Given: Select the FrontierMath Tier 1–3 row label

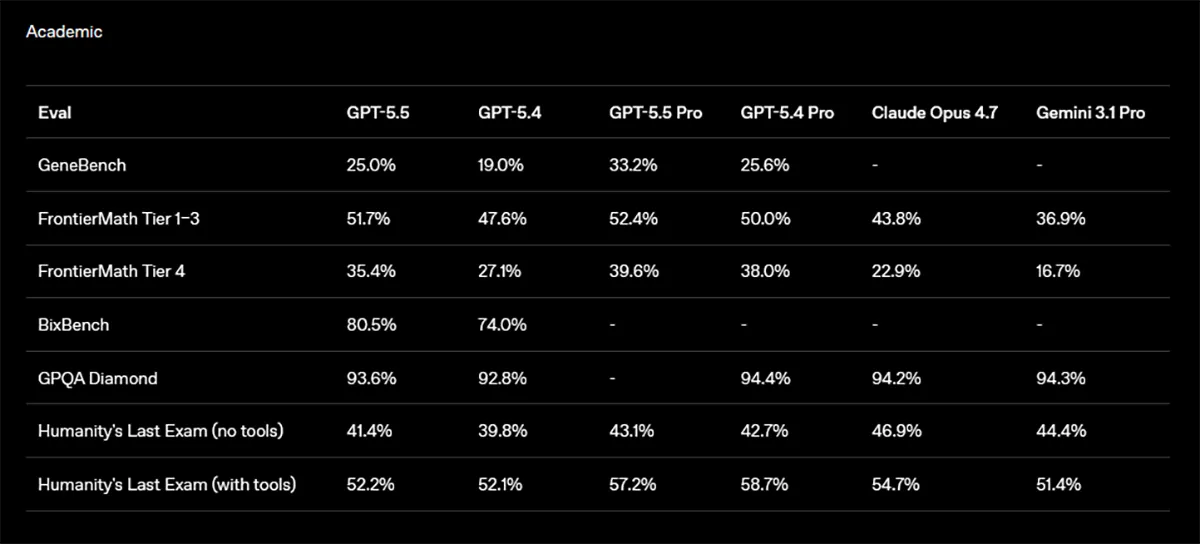Looking at the screenshot, I should [x=118, y=218].
